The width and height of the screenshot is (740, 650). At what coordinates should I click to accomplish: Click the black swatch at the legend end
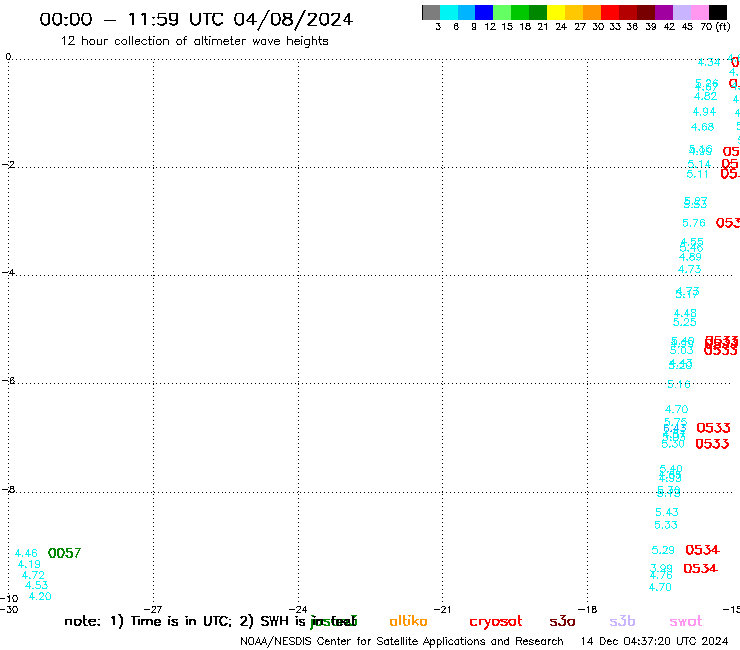tap(718, 12)
